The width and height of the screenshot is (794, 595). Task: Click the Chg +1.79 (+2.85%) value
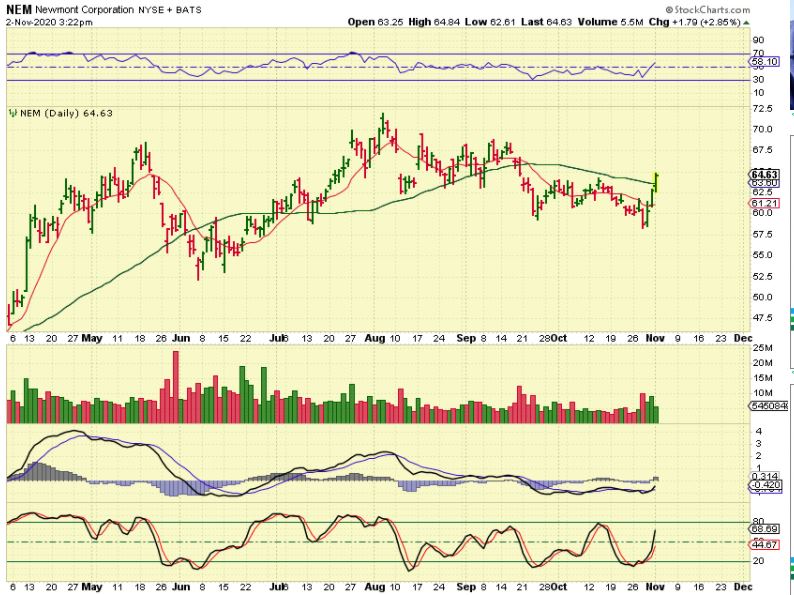click(x=694, y=22)
